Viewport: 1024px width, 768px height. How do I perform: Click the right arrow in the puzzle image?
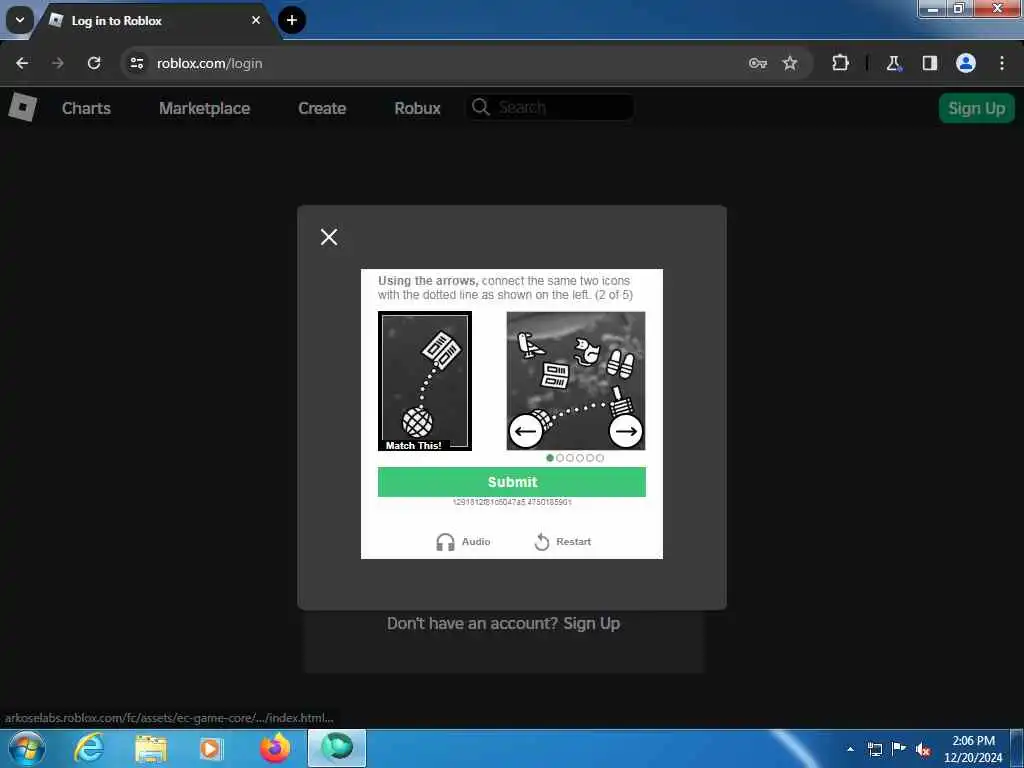pyautogui.click(x=626, y=431)
